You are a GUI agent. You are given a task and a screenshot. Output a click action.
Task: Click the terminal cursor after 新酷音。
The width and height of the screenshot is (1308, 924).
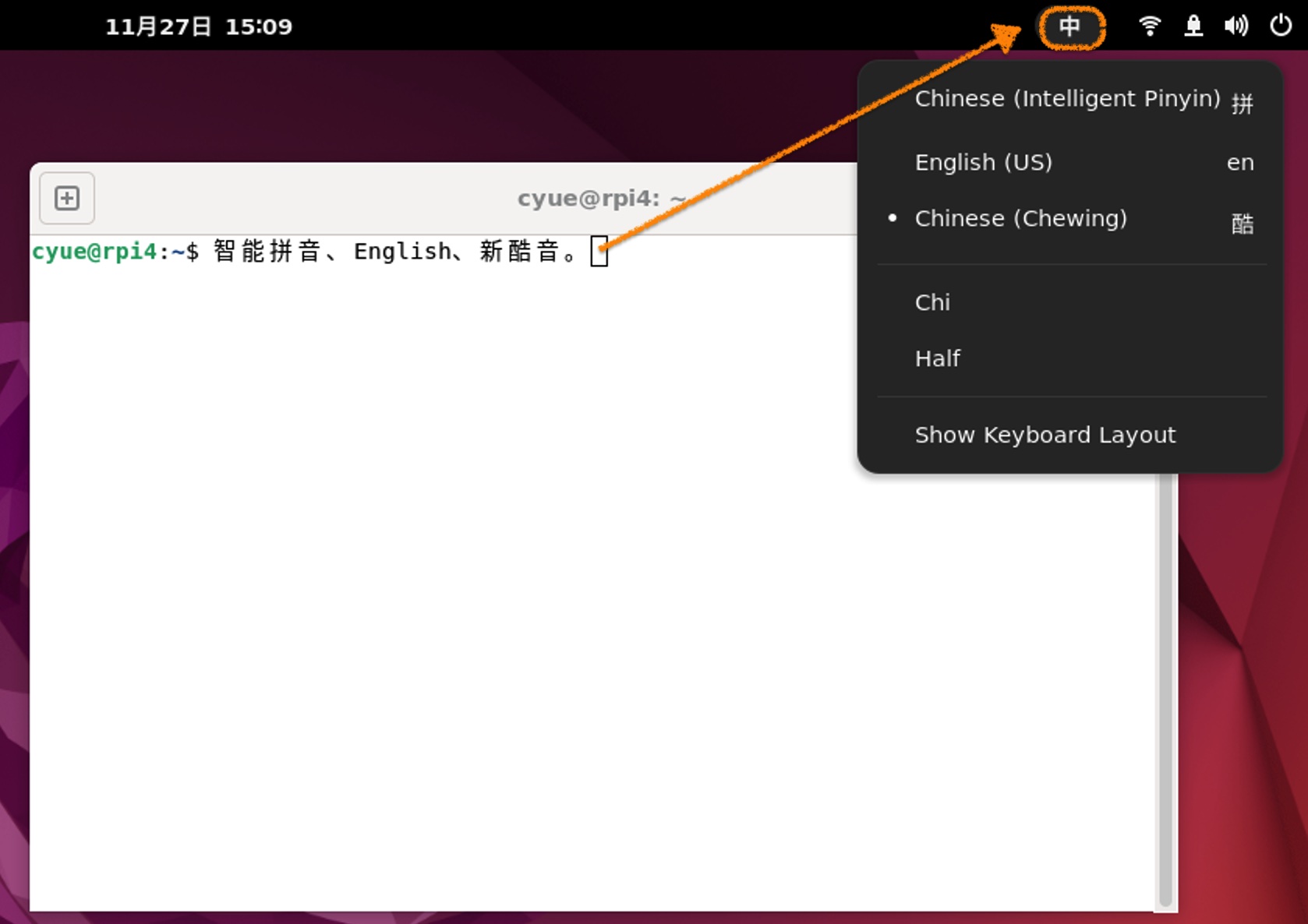click(x=599, y=252)
